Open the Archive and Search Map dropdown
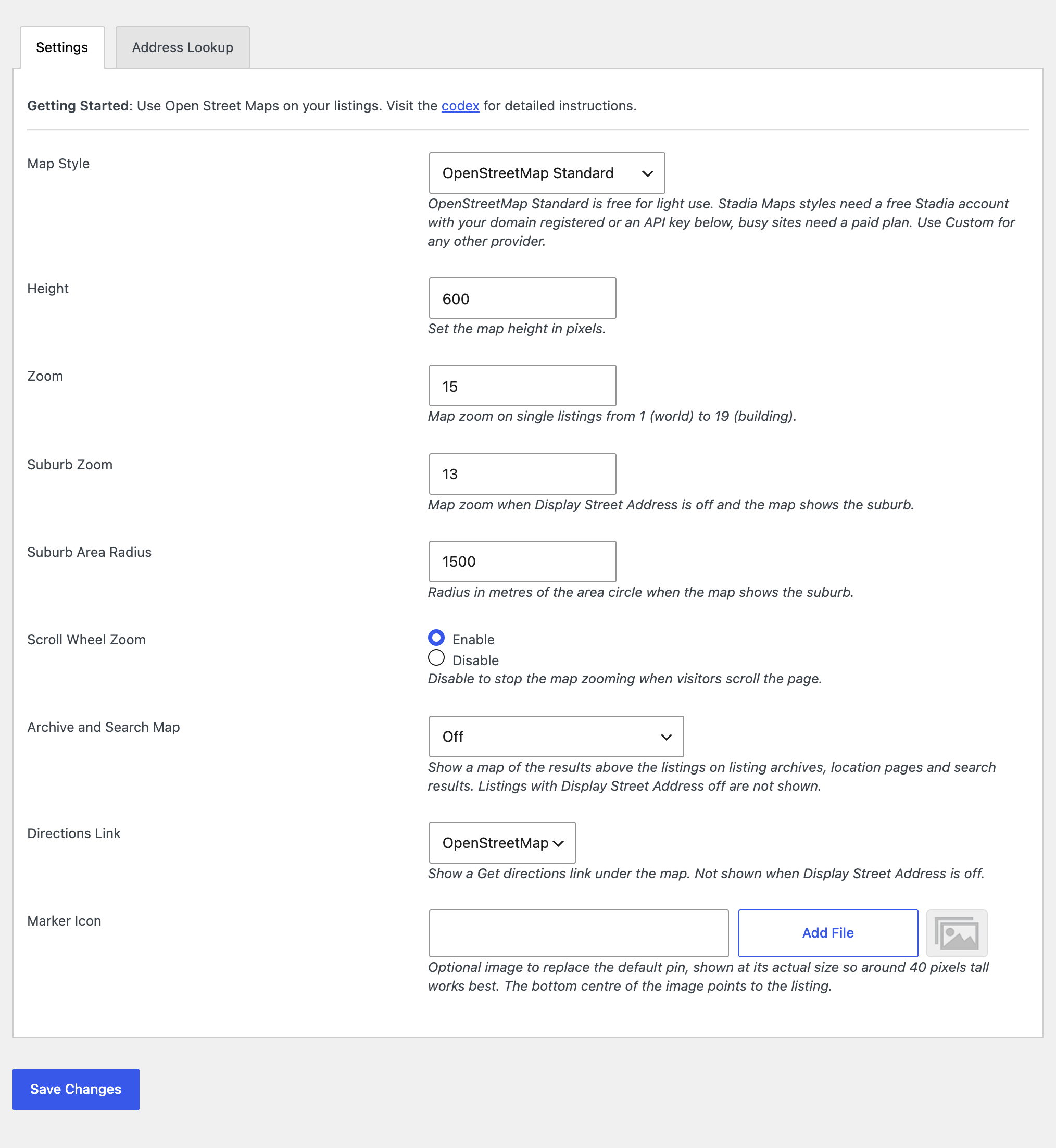This screenshot has width=1056, height=1148. (556, 737)
